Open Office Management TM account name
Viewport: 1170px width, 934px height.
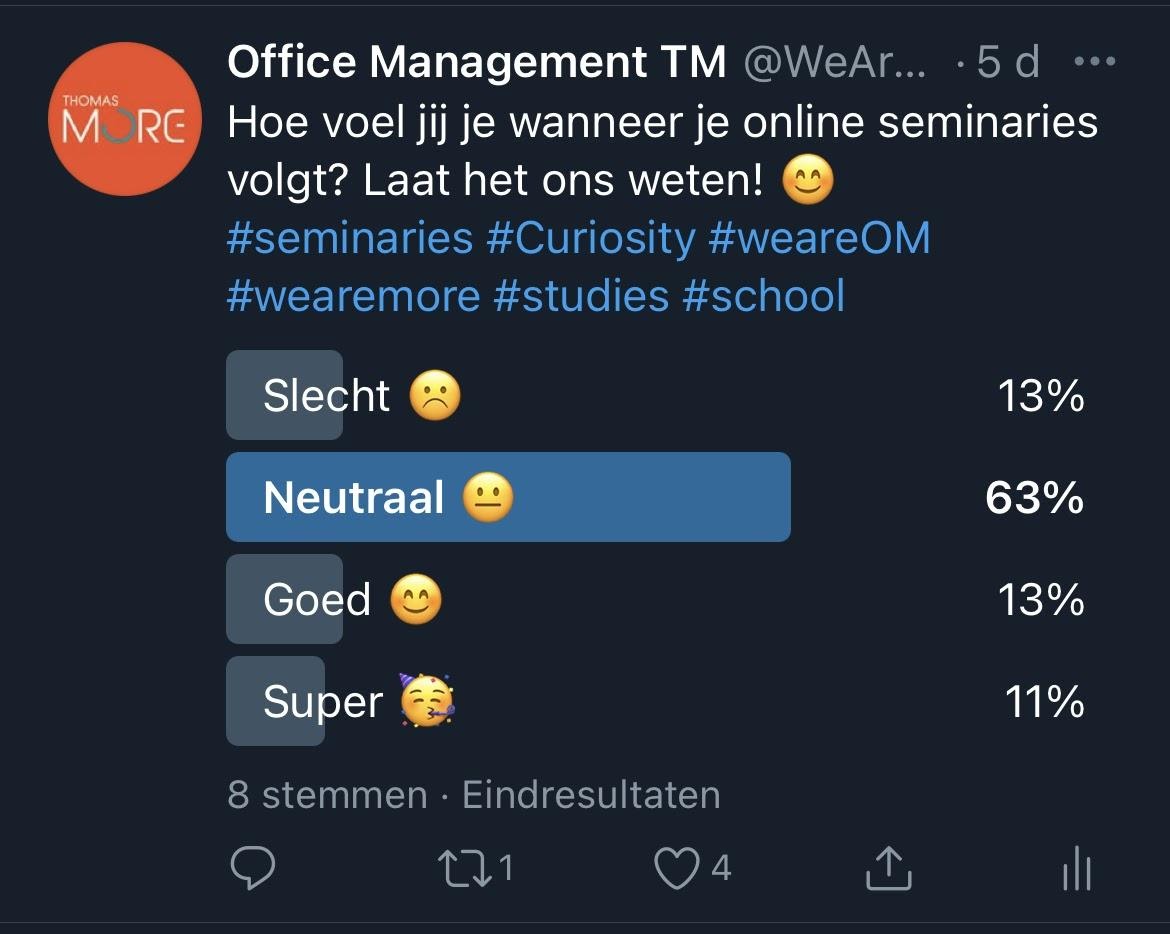(476, 63)
